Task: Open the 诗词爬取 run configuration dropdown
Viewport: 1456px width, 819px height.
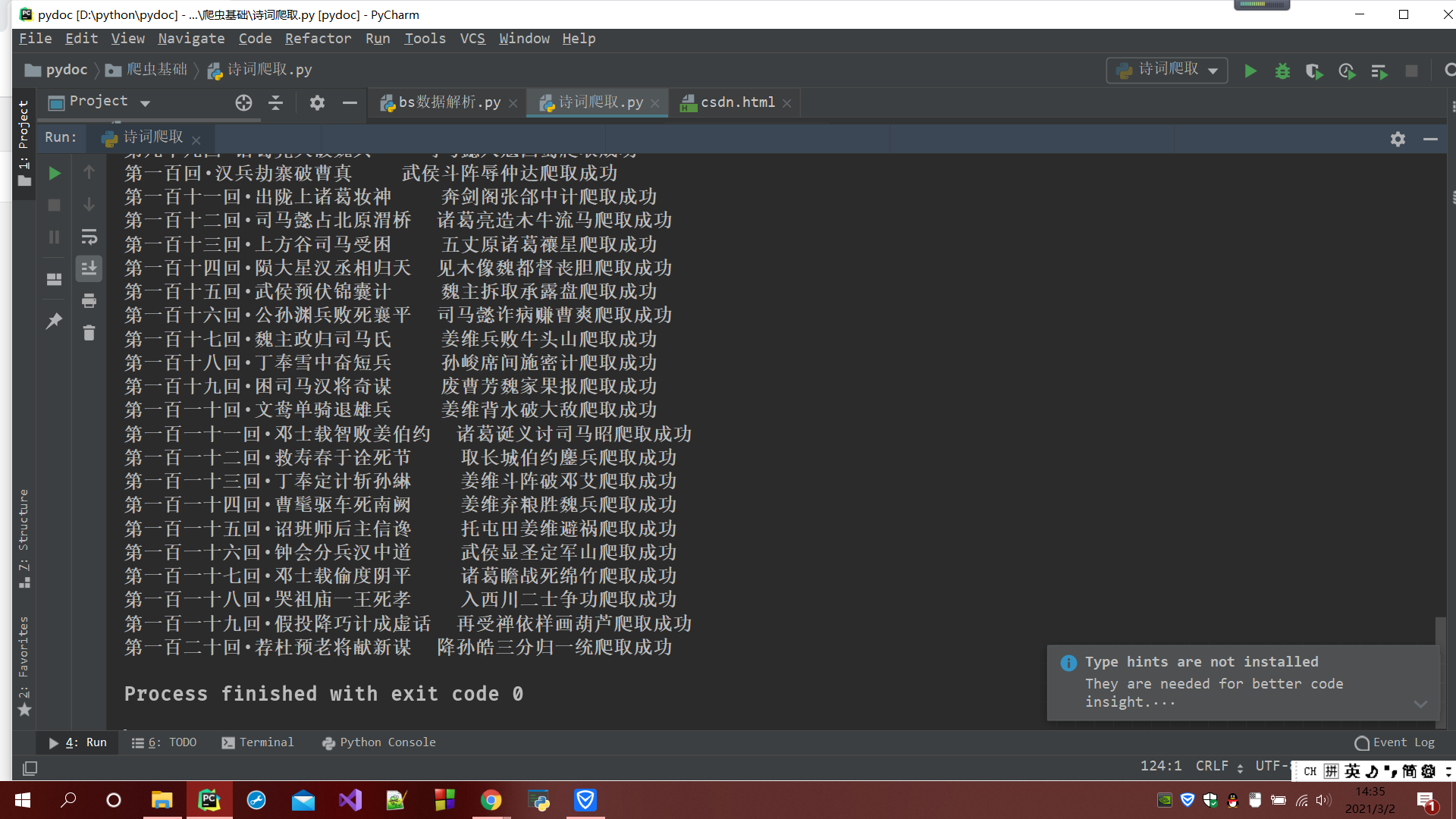Action: pyautogui.click(x=1167, y=71)
